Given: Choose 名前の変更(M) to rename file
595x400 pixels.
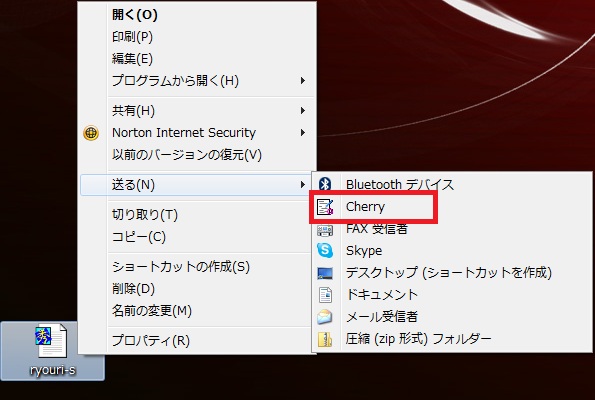Looking at the screenshot, I should 197,311.
